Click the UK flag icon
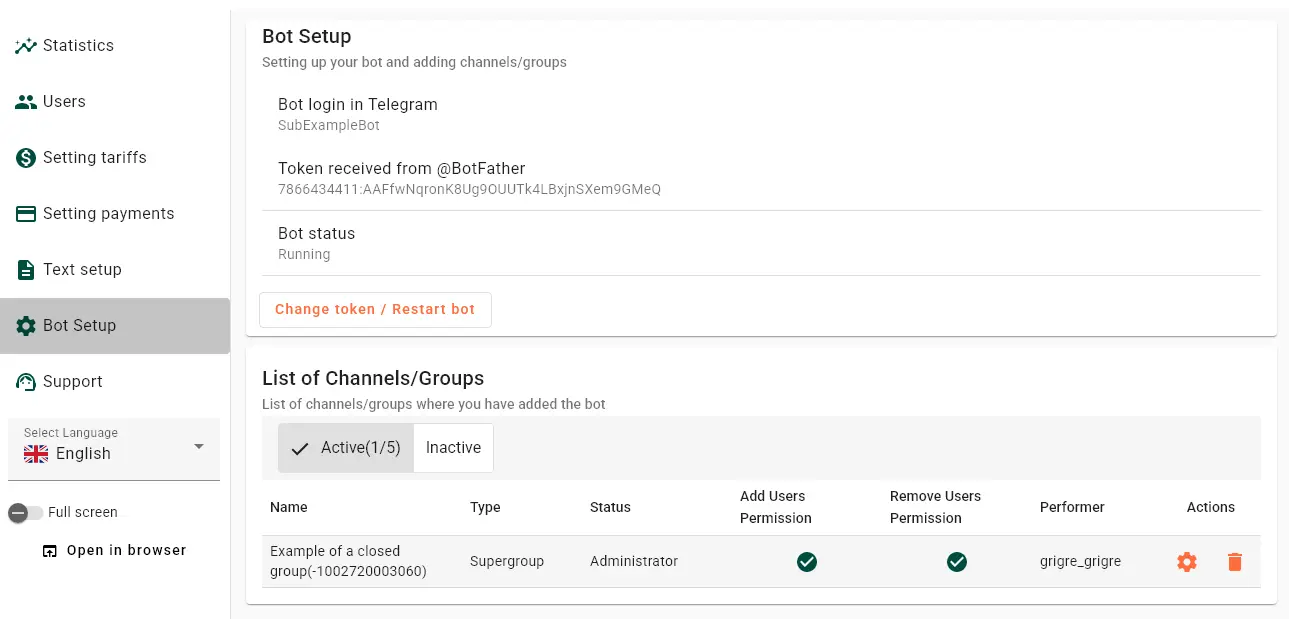The width and height of the screenshot is (1289, 619). pos(36,454)
